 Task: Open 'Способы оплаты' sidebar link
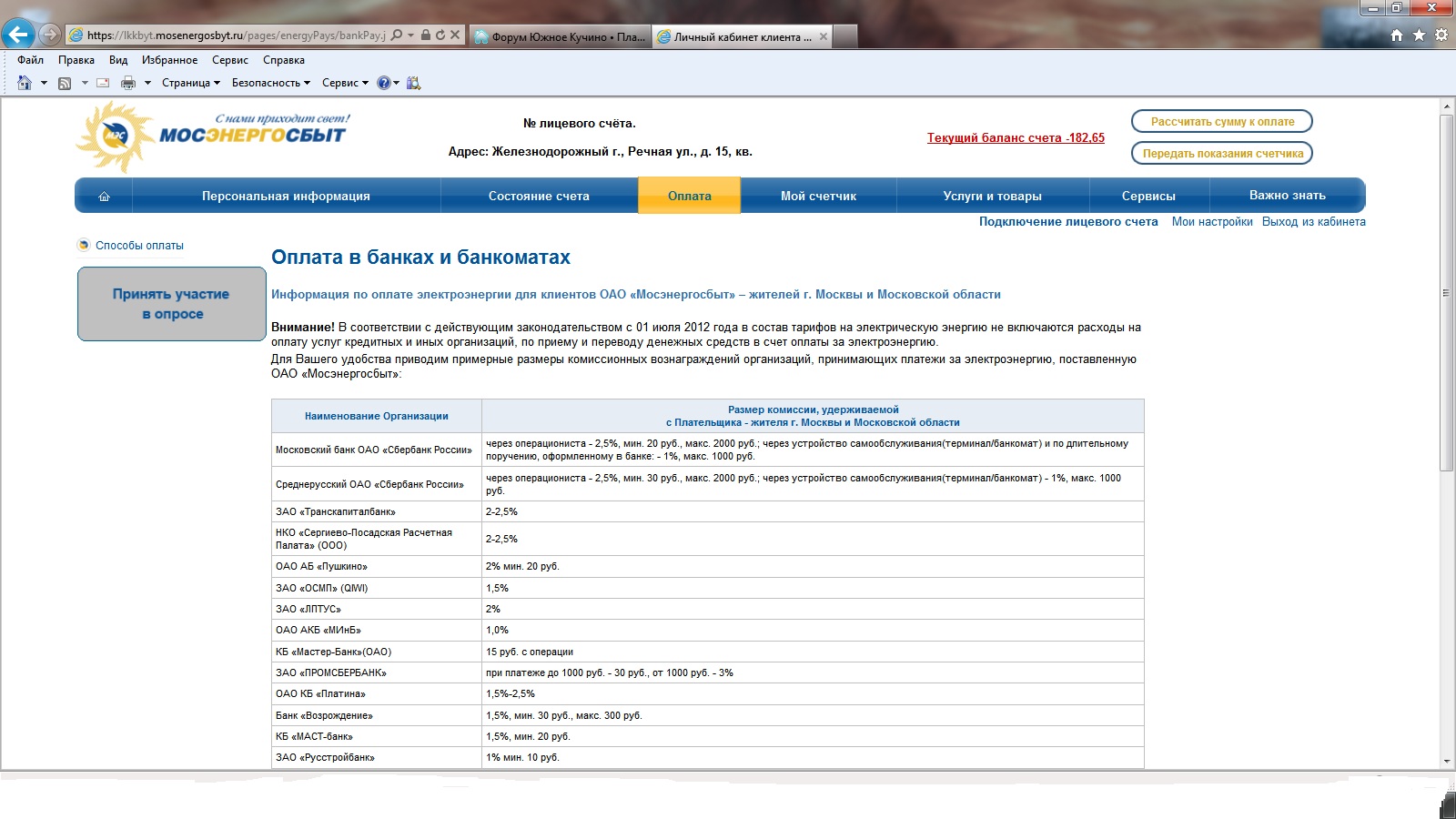point(139,246)
